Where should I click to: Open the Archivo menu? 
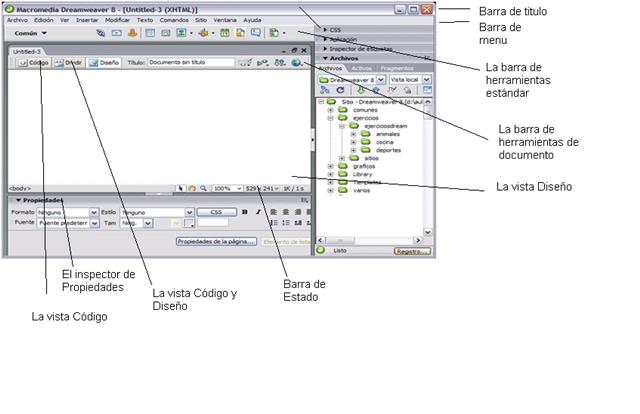[x=17, y=20]
